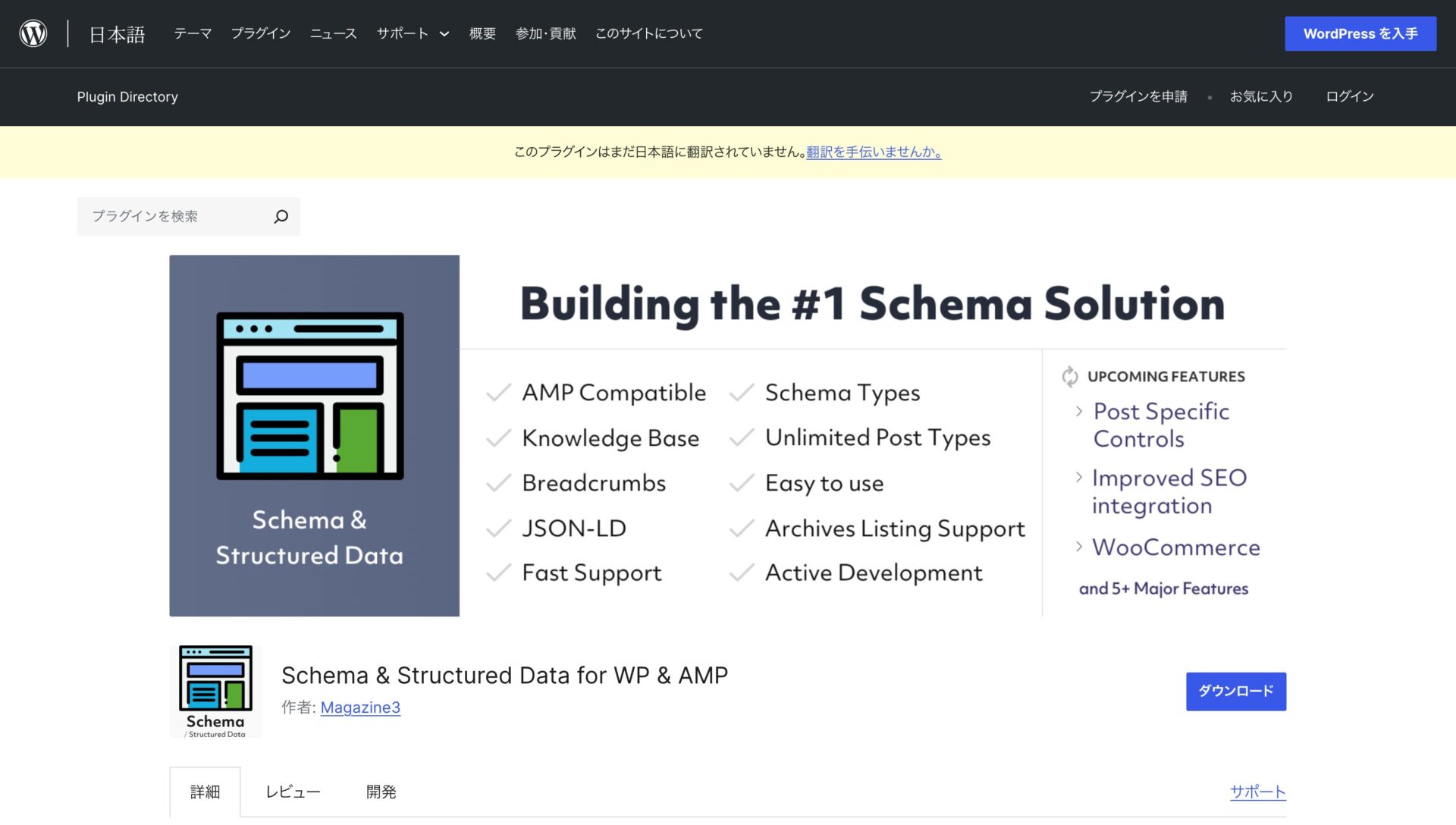Screen dimensions: 1456x825
Task: Follow the Magazine3 author link
Action: 360,707
